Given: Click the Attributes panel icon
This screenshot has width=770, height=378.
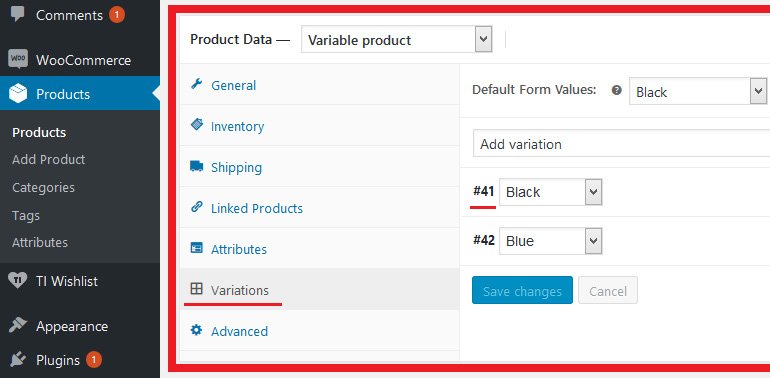Looking at the screenshot, I should [196, 248].
